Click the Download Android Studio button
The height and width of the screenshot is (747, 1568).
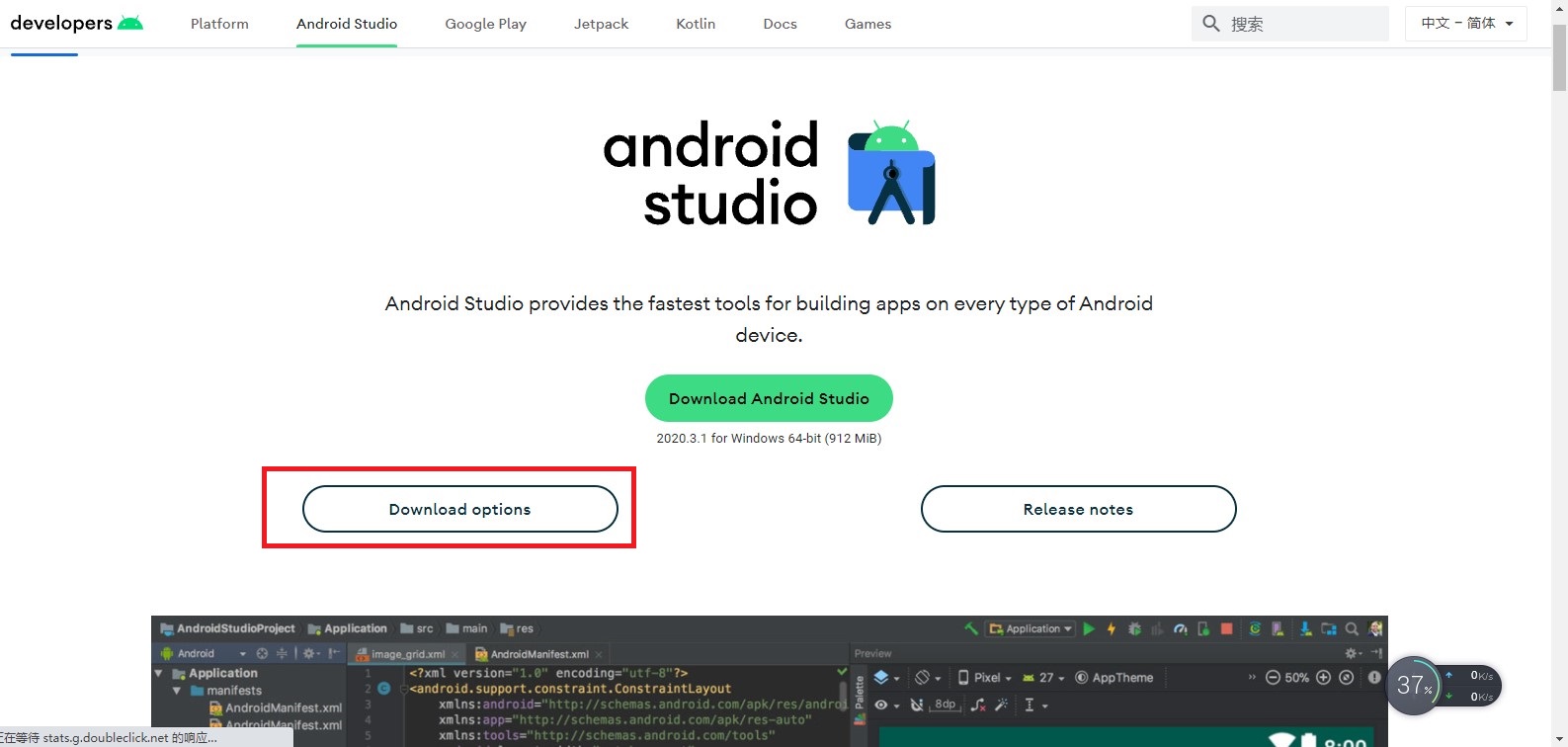click(x=769, y=398)
